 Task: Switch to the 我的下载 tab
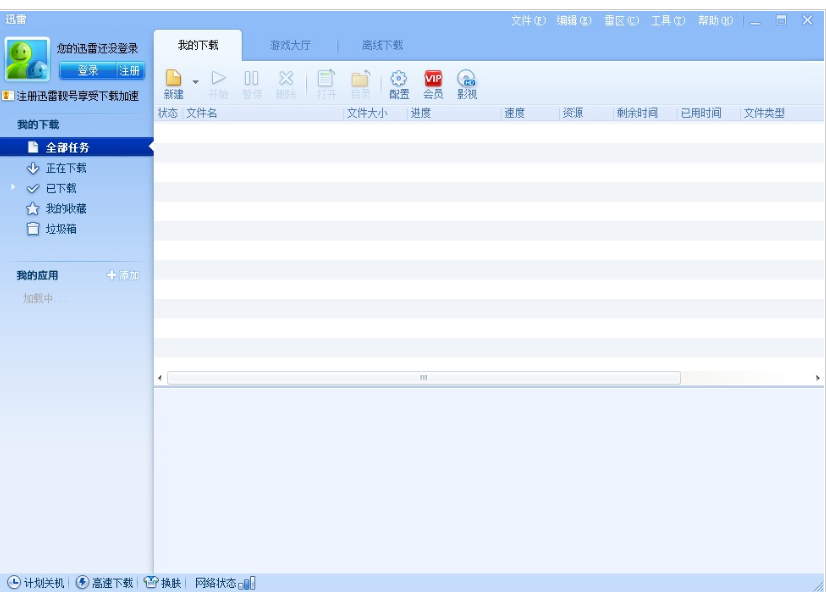[x=198, y=45]
